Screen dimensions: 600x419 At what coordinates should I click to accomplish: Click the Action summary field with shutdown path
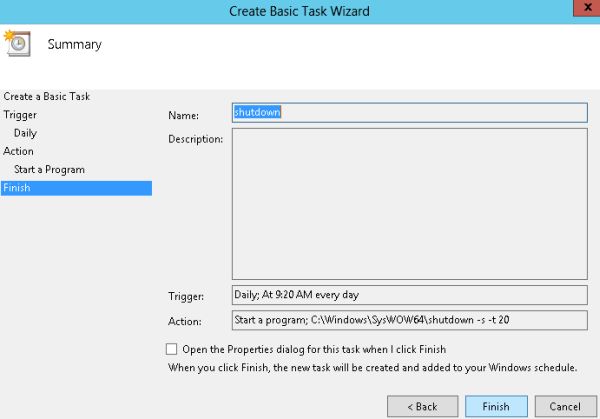pyautogui.click(x=408, y=321)
